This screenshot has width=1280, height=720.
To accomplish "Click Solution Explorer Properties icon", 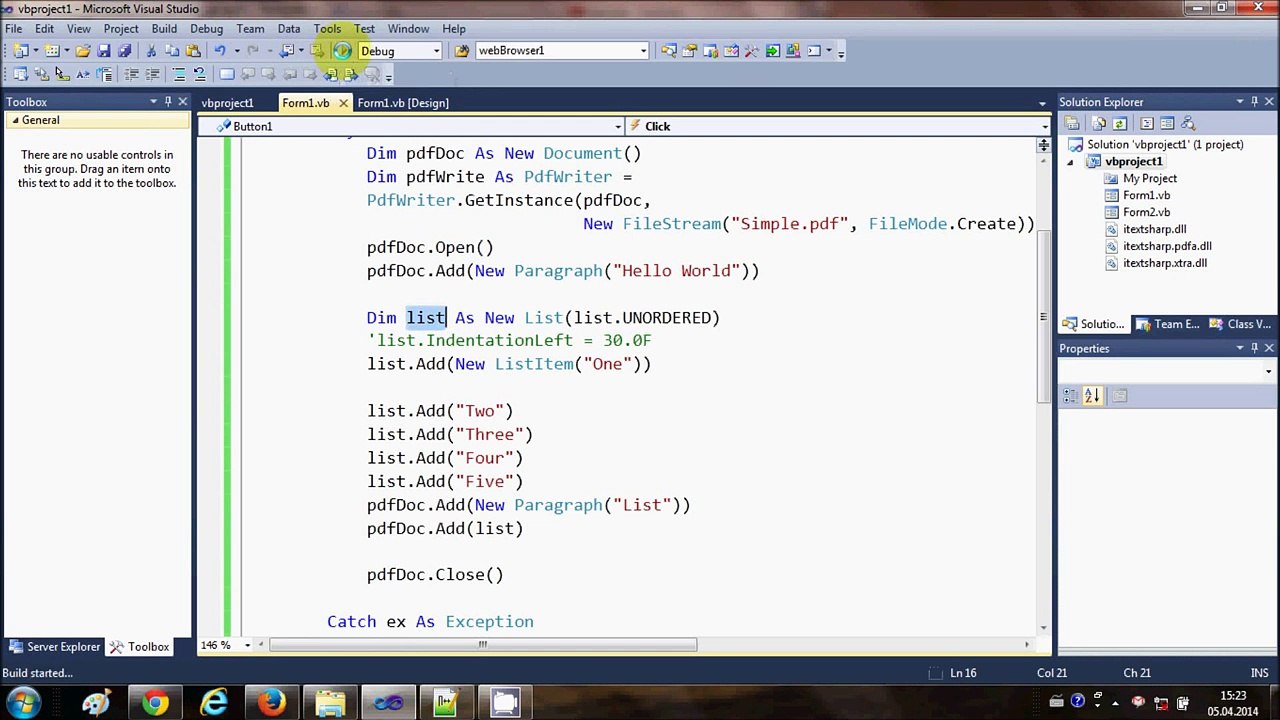I will (1071, 123).
